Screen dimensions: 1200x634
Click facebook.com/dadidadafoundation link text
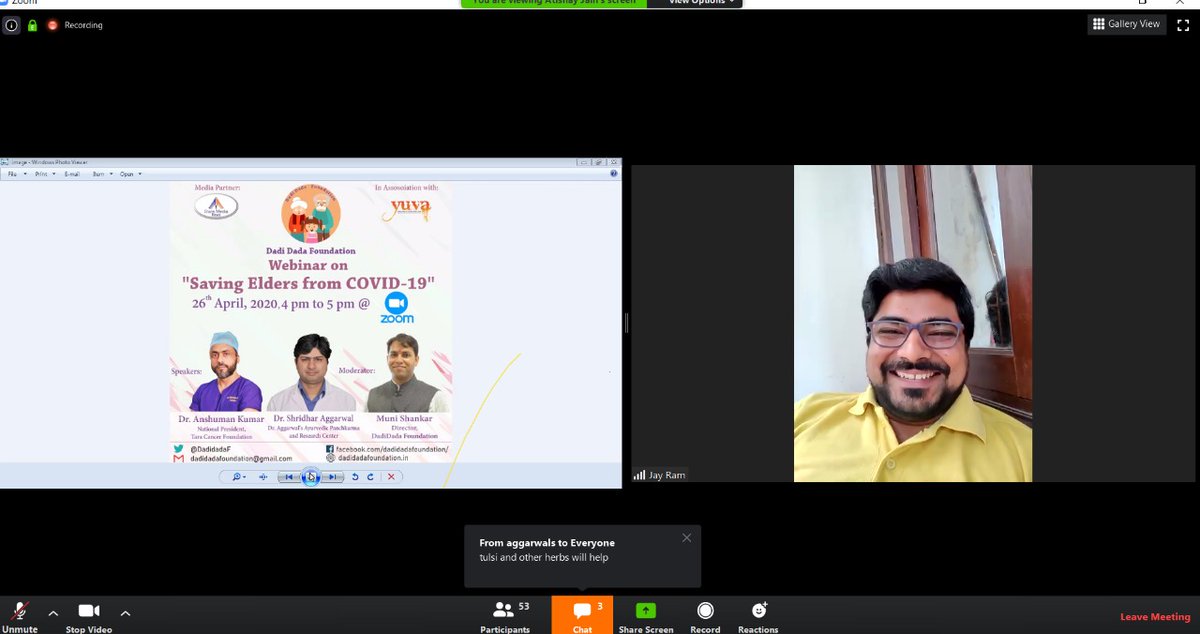pyautogui.click(x=392, y=449)
